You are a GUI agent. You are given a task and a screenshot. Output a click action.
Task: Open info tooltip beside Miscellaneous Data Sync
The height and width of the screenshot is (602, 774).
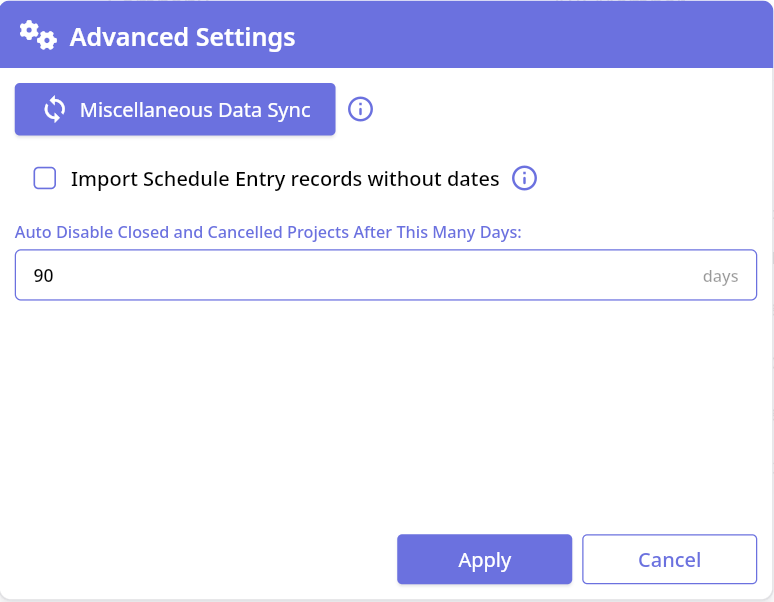pyautogui.click(x=360, y=109)
